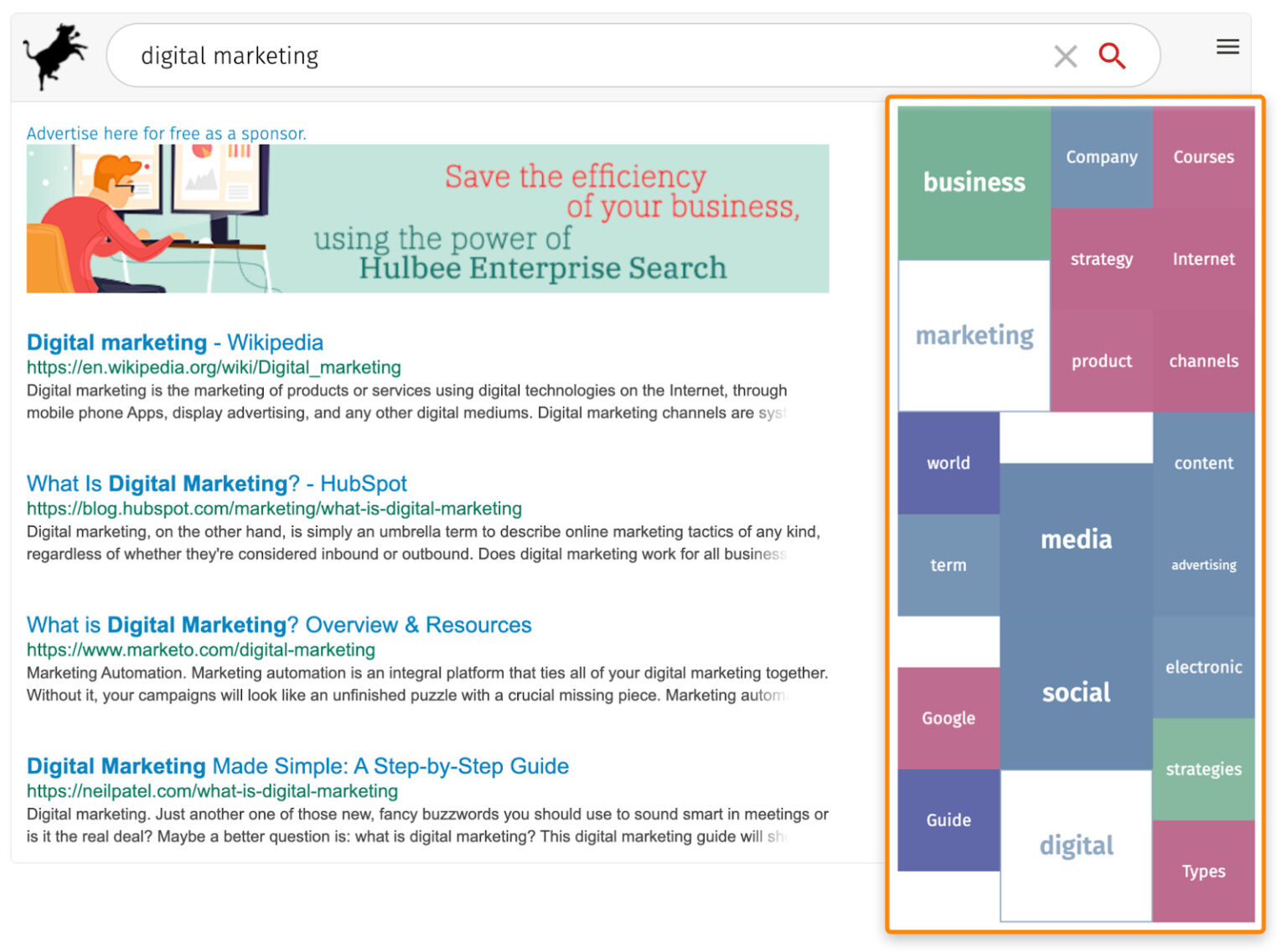
Task: Click the Hulbee bull logo
Action: tap(55, 55)
